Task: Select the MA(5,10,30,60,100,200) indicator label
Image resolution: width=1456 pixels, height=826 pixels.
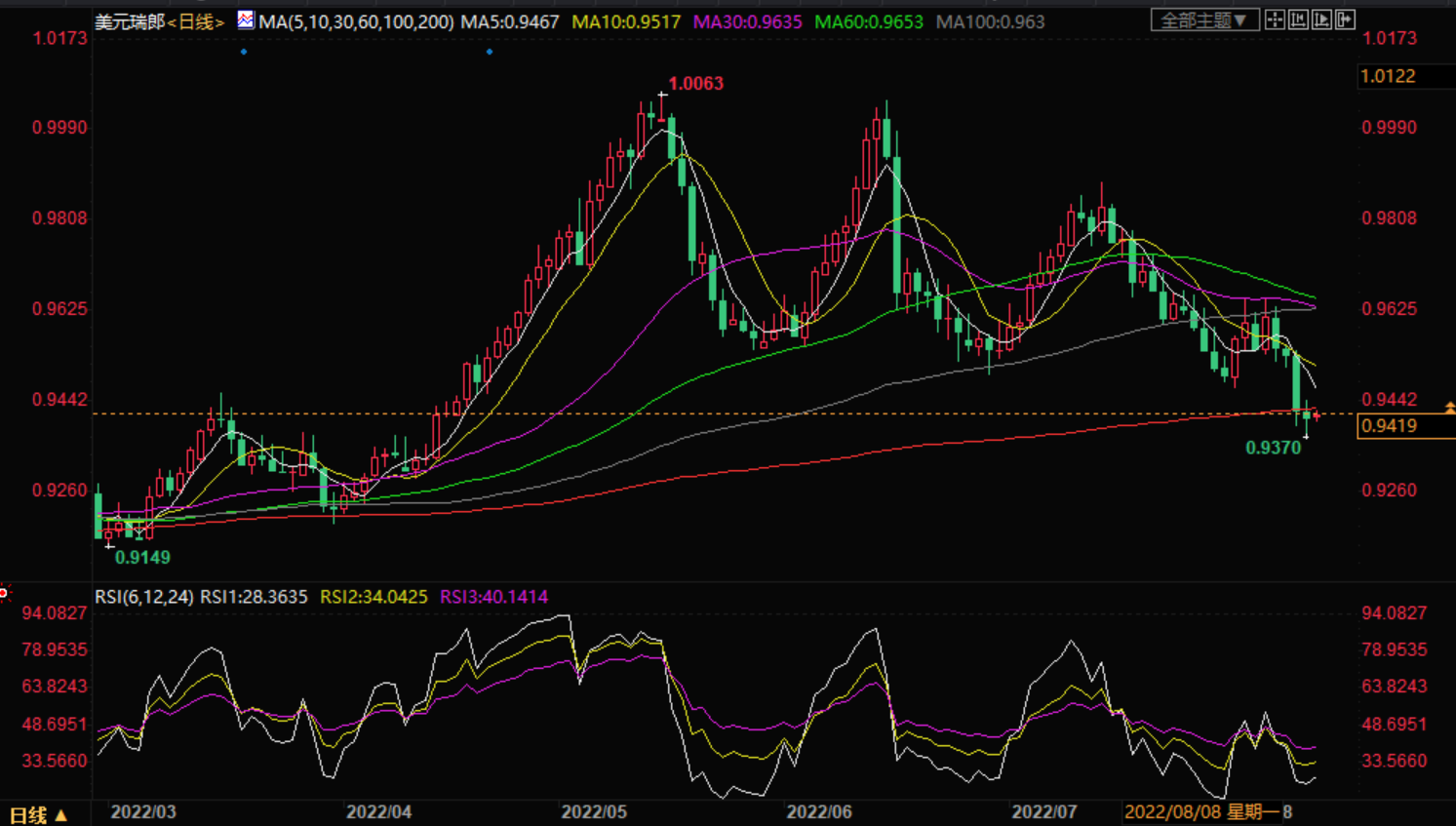Action: (356, 21)
